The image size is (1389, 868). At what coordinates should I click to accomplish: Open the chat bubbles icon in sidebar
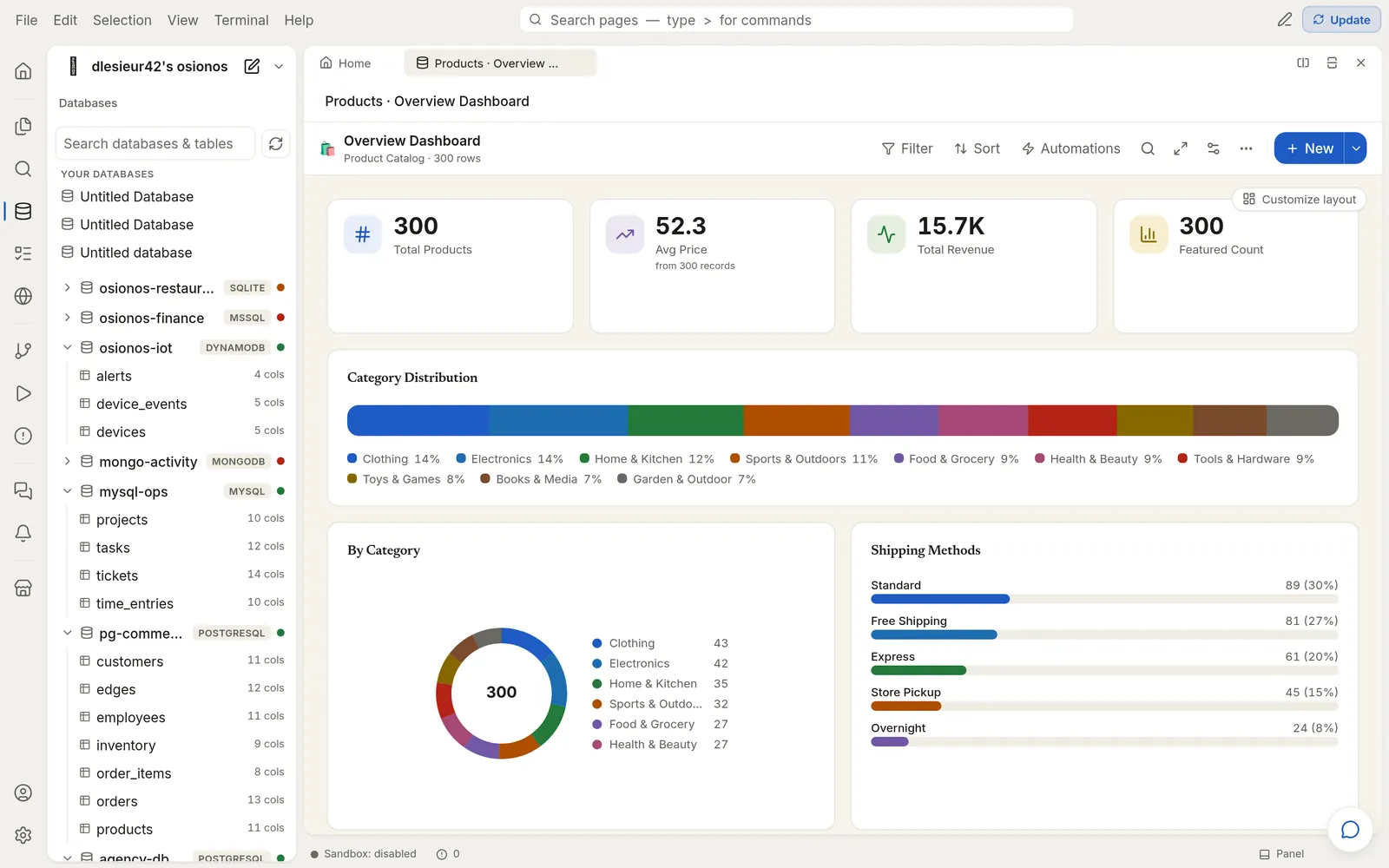point(23,491)
